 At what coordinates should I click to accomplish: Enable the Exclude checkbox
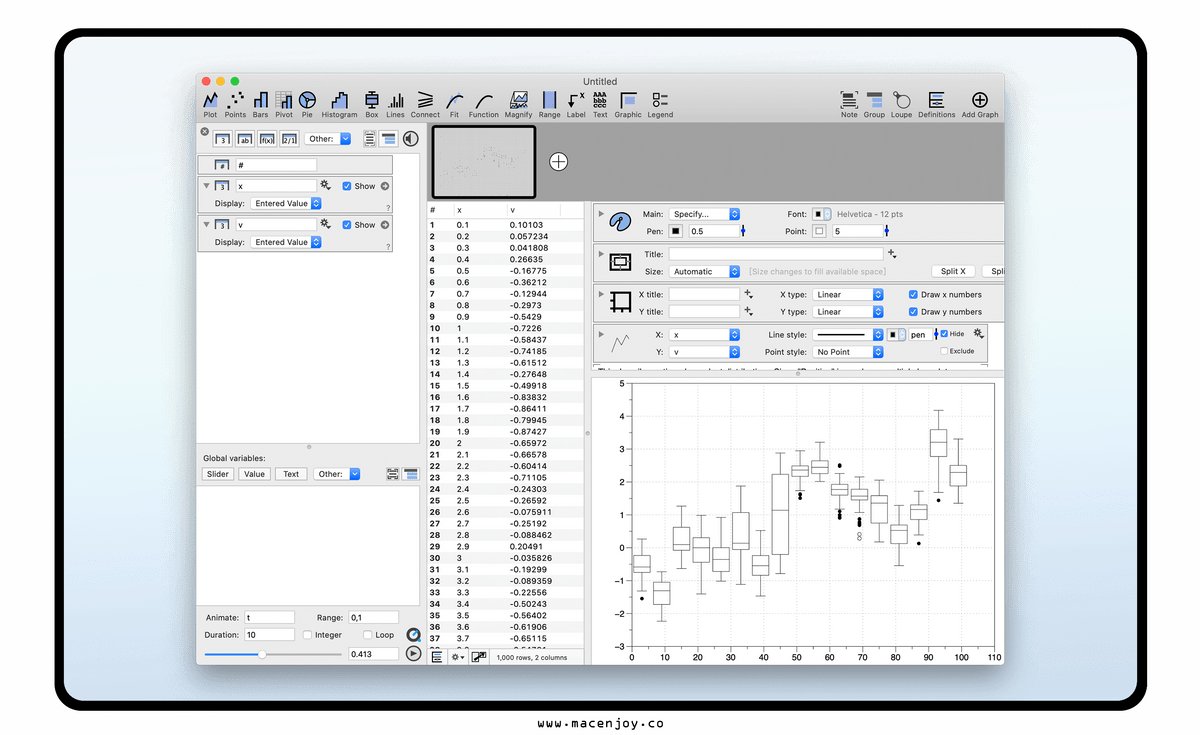click(944, 351)
